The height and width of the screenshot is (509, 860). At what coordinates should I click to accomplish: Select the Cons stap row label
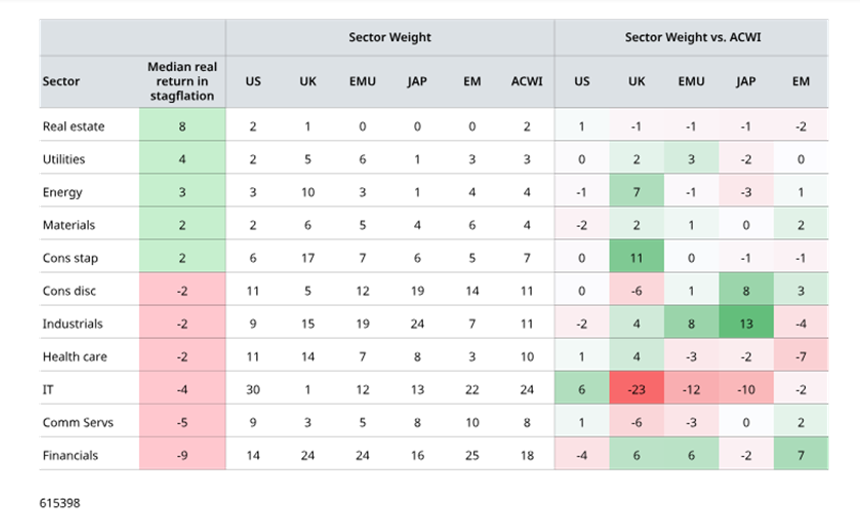pyautogui.click(x=71, y=258)
